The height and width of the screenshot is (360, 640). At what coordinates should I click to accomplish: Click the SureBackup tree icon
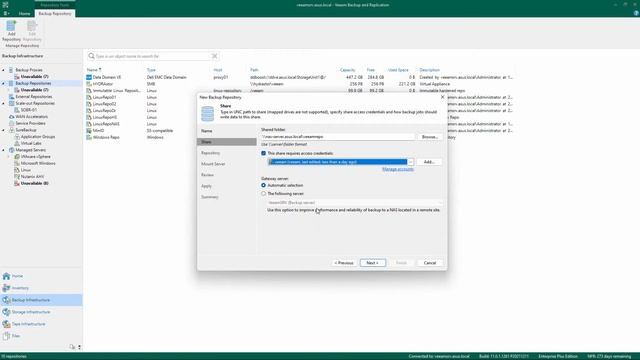click(x=11, y=130)
